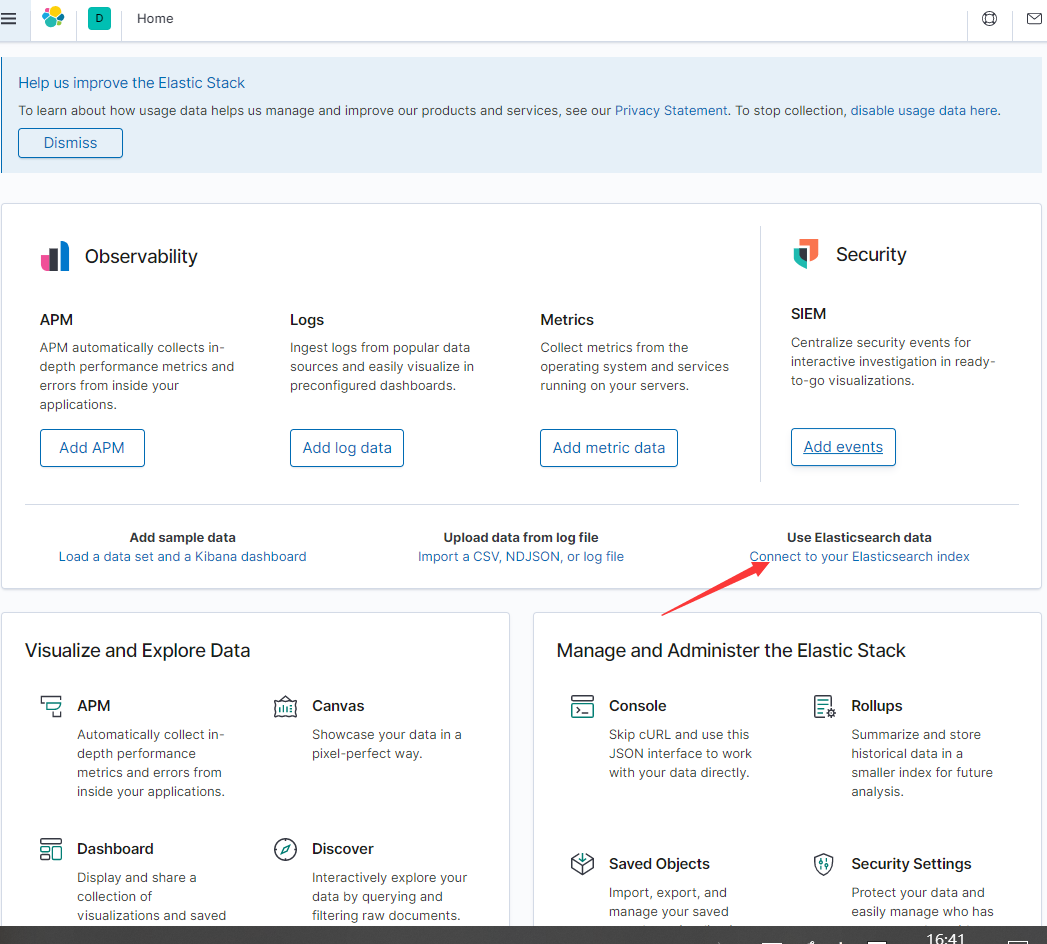The height and width of the screenshot is (944, 1047).
Task: Click the Upload data from log file label
Action: coord(521,537)
